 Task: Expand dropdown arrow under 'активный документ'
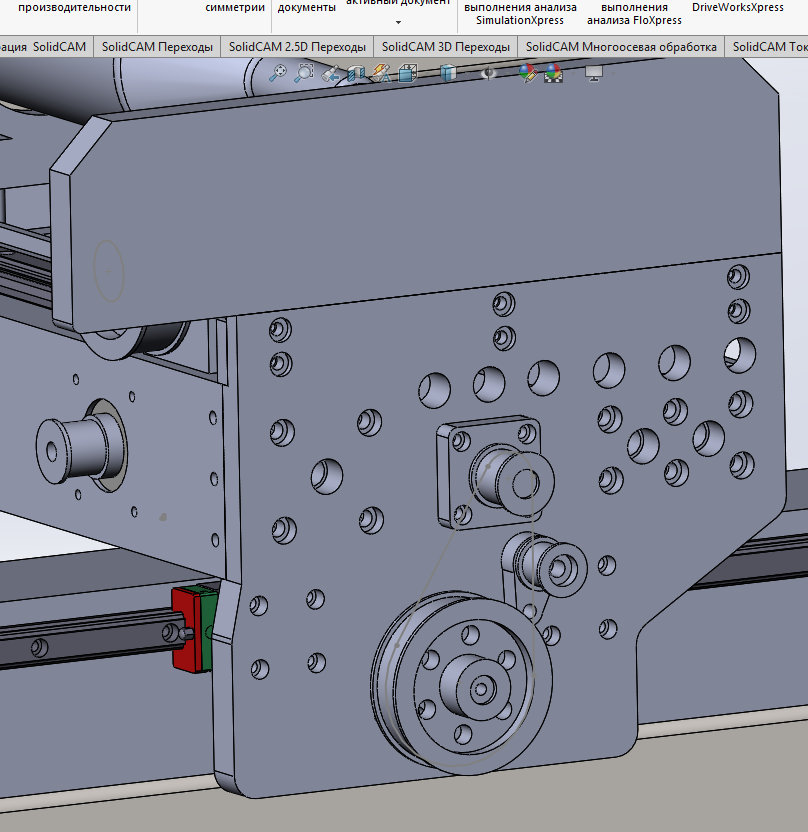398,22
